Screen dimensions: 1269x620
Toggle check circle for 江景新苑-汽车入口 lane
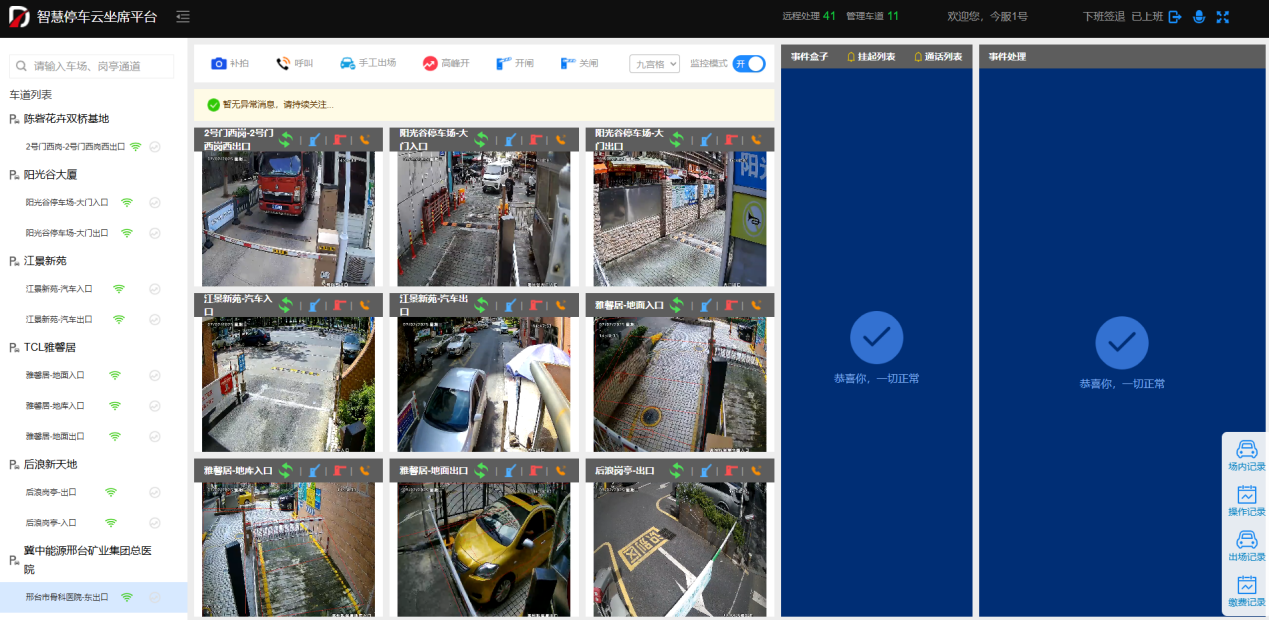coord(155,289)
